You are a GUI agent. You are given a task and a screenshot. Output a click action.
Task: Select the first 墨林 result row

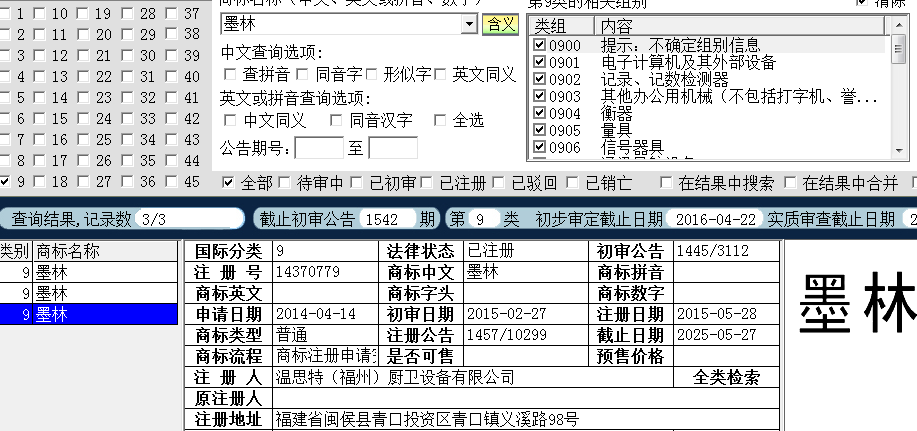click(88, 272)
